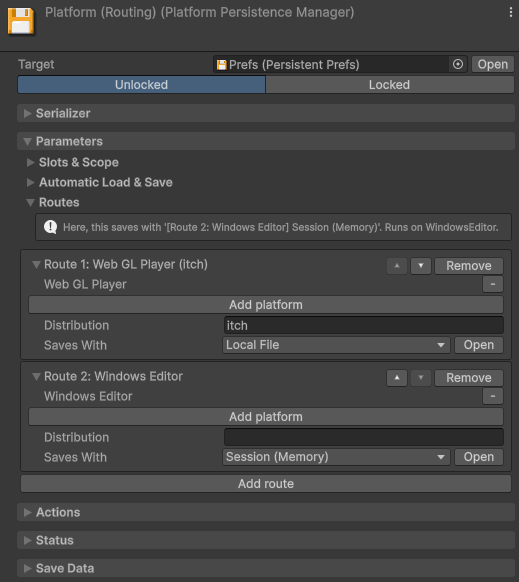
Task: Open Saves With dropdown showing Local File
Action: [x=336, y=345]
